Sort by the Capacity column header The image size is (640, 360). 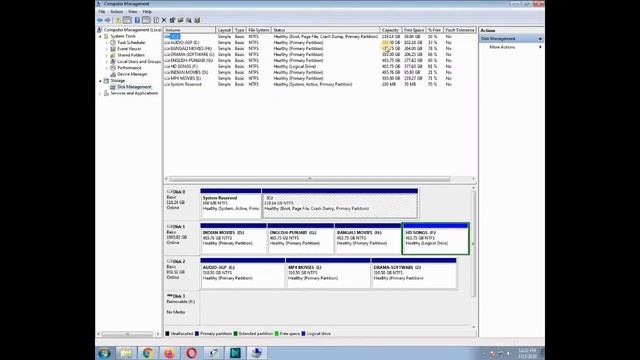click(391, 30)
